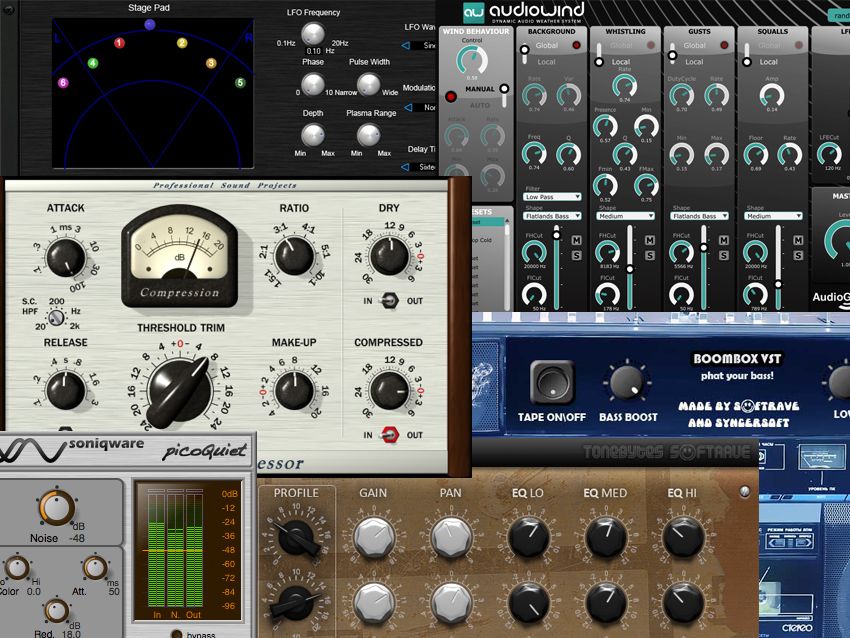850x638 pixels.
Task: Open the Whistling Shape dropdown set to Medium
Action: pos(626,216)
